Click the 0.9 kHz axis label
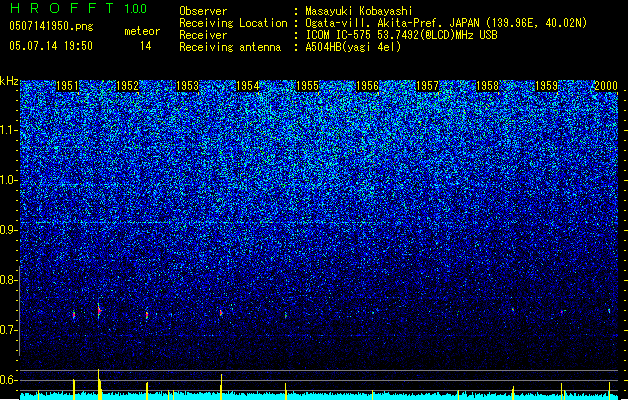 point(8,230)
